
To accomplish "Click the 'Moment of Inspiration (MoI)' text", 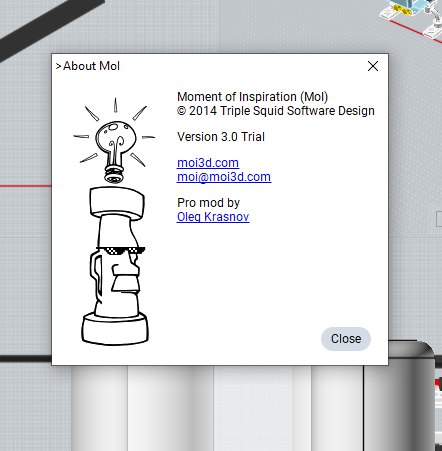I will click(252, 97).
